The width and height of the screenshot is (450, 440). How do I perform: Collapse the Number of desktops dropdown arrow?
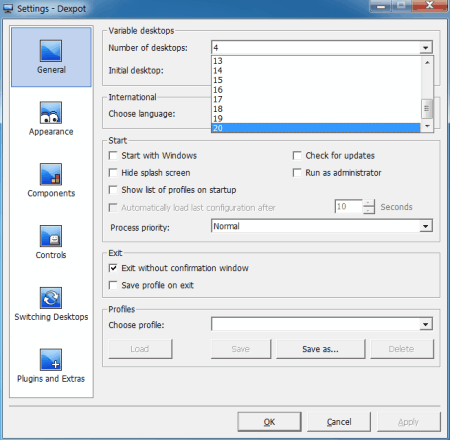pyautogui.click(x=426, y=48)
